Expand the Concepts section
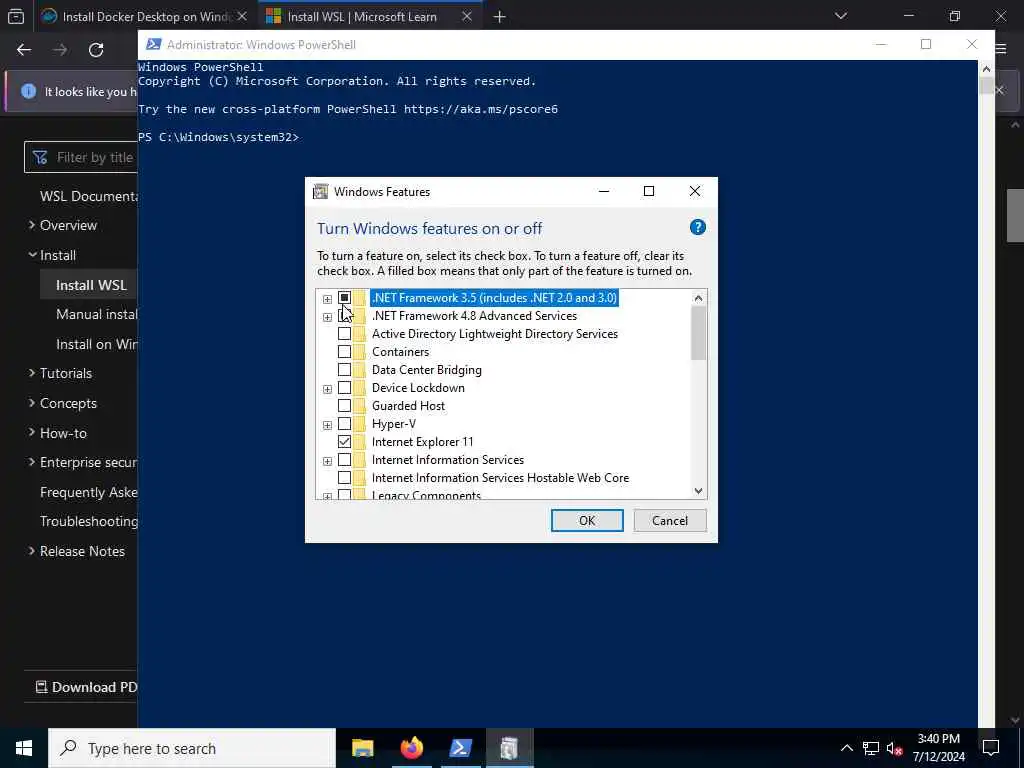The width and height of the screenshot is (1024, 768). [x=32, y=403]
